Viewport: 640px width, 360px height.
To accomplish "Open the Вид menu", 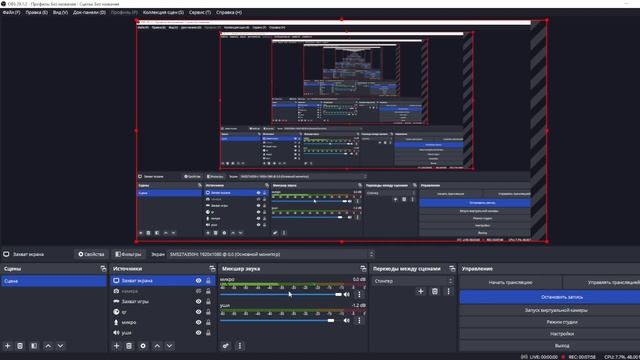I will [x=60, y=12].
